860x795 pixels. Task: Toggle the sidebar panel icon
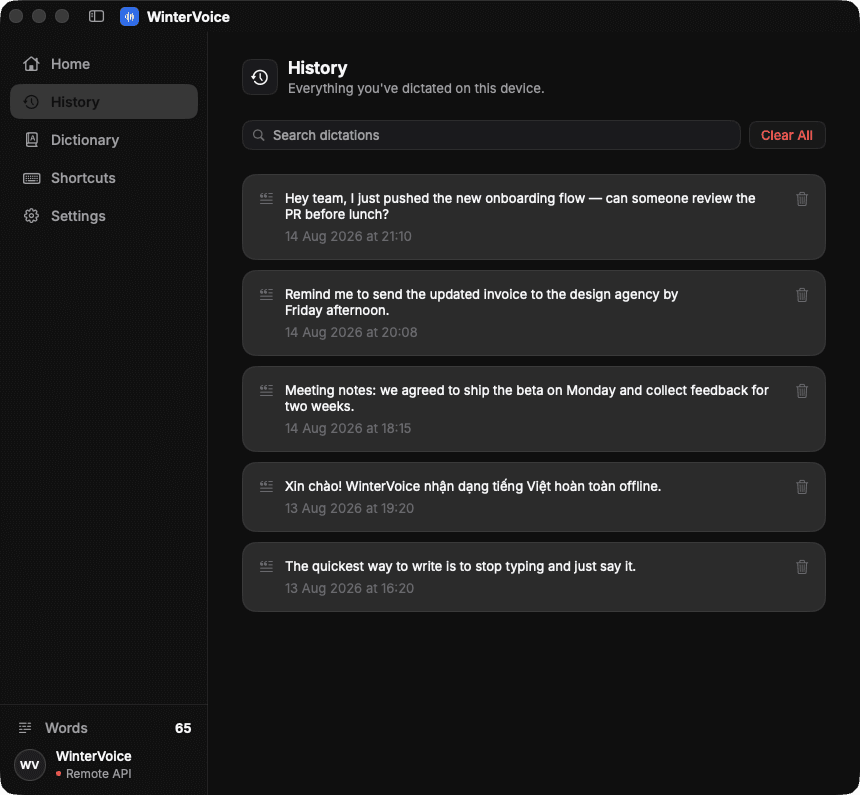tap(97, 16)
